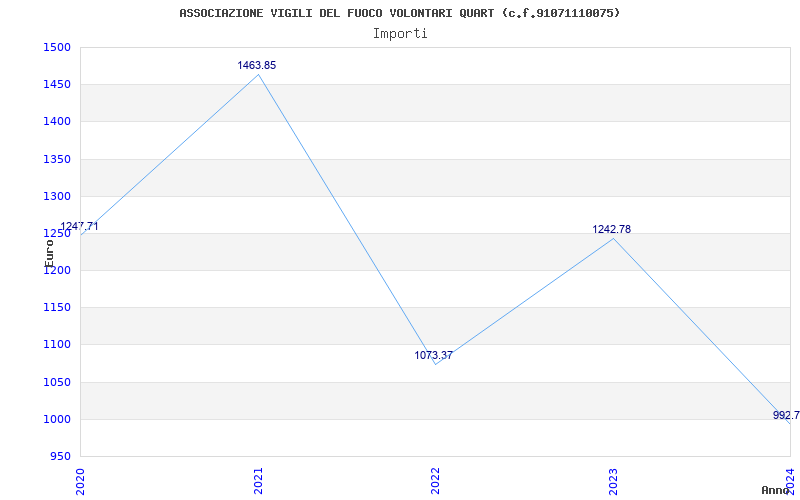This screenshot has width=800, height=500.
Task: Select the 1463.85 data label
Action: click(257, 65)
